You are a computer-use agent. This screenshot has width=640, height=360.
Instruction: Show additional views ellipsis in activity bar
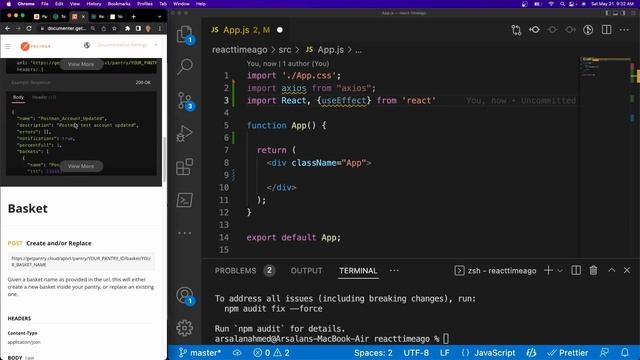(x=184, y=233)
